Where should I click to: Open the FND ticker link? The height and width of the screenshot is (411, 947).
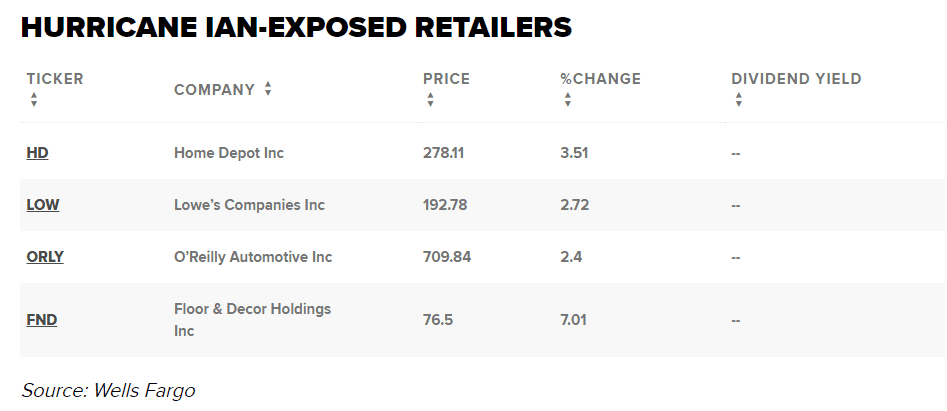coord(41,320)
